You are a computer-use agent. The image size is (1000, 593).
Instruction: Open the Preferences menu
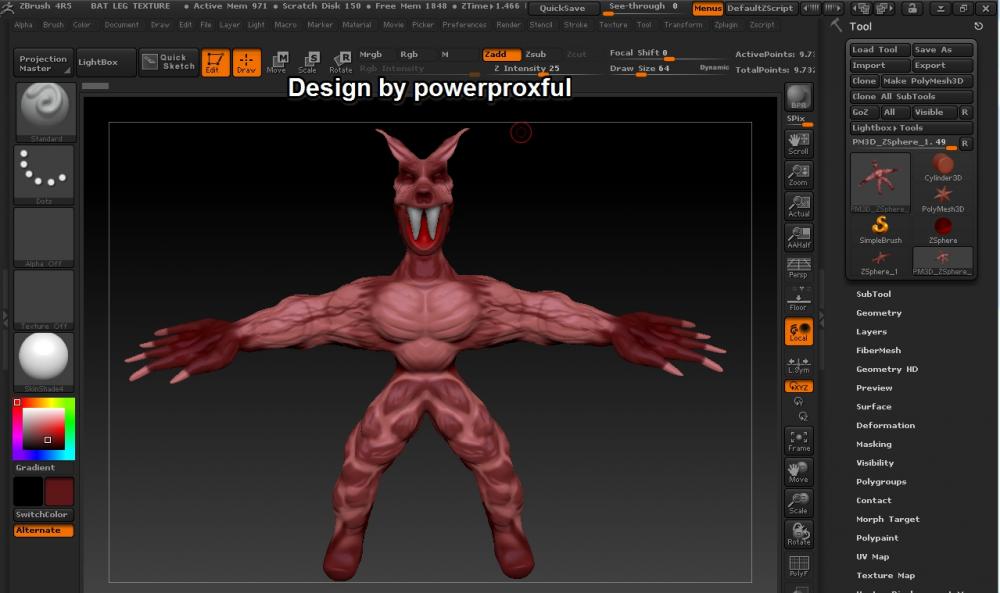[x=464, y=25]
